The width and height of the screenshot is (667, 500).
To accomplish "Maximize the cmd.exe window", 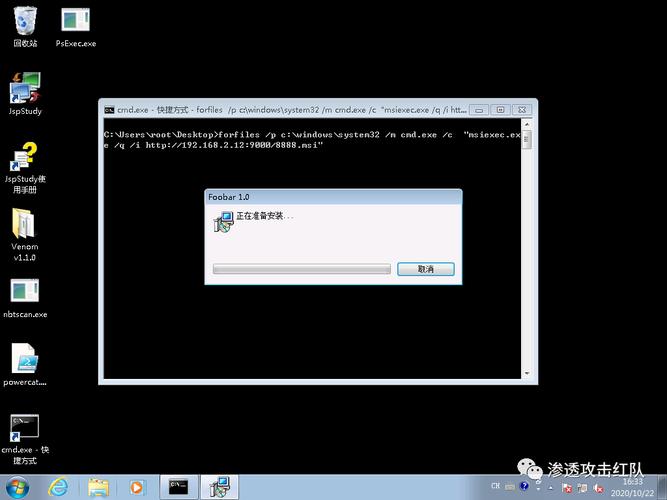I will 501,110.
